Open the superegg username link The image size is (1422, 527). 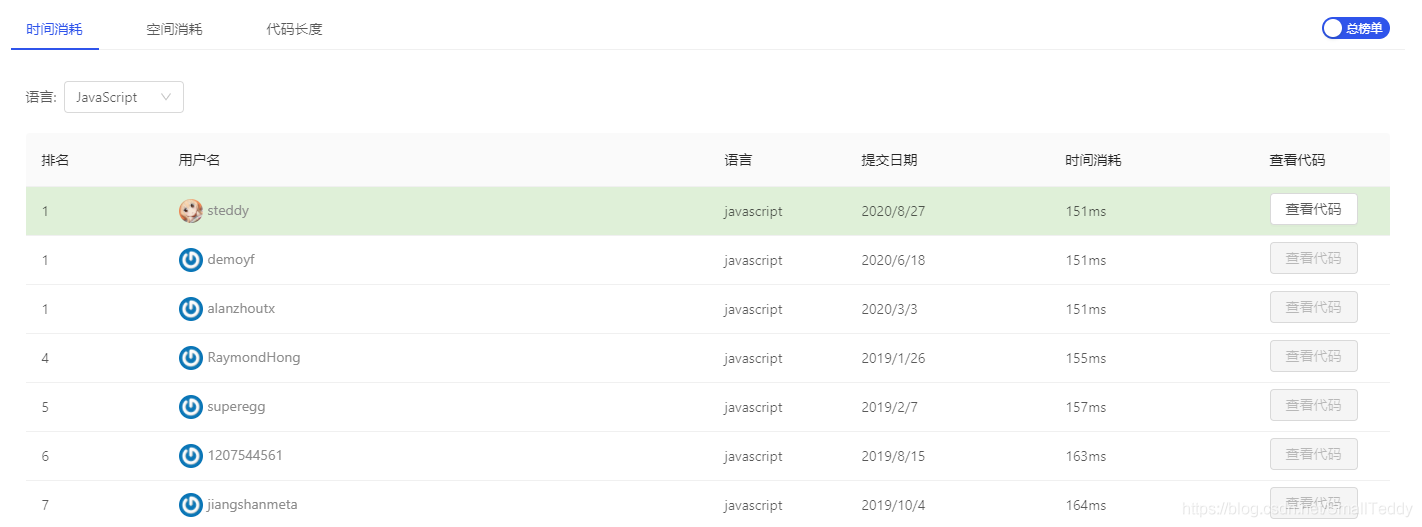236,407
